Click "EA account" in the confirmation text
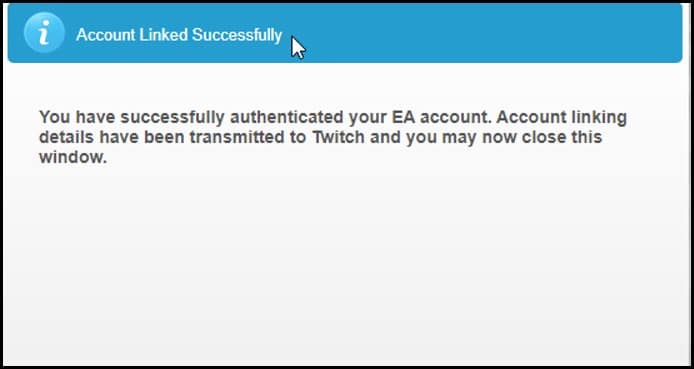Viewport: 694px width, 369px height. tap(442, 117)
